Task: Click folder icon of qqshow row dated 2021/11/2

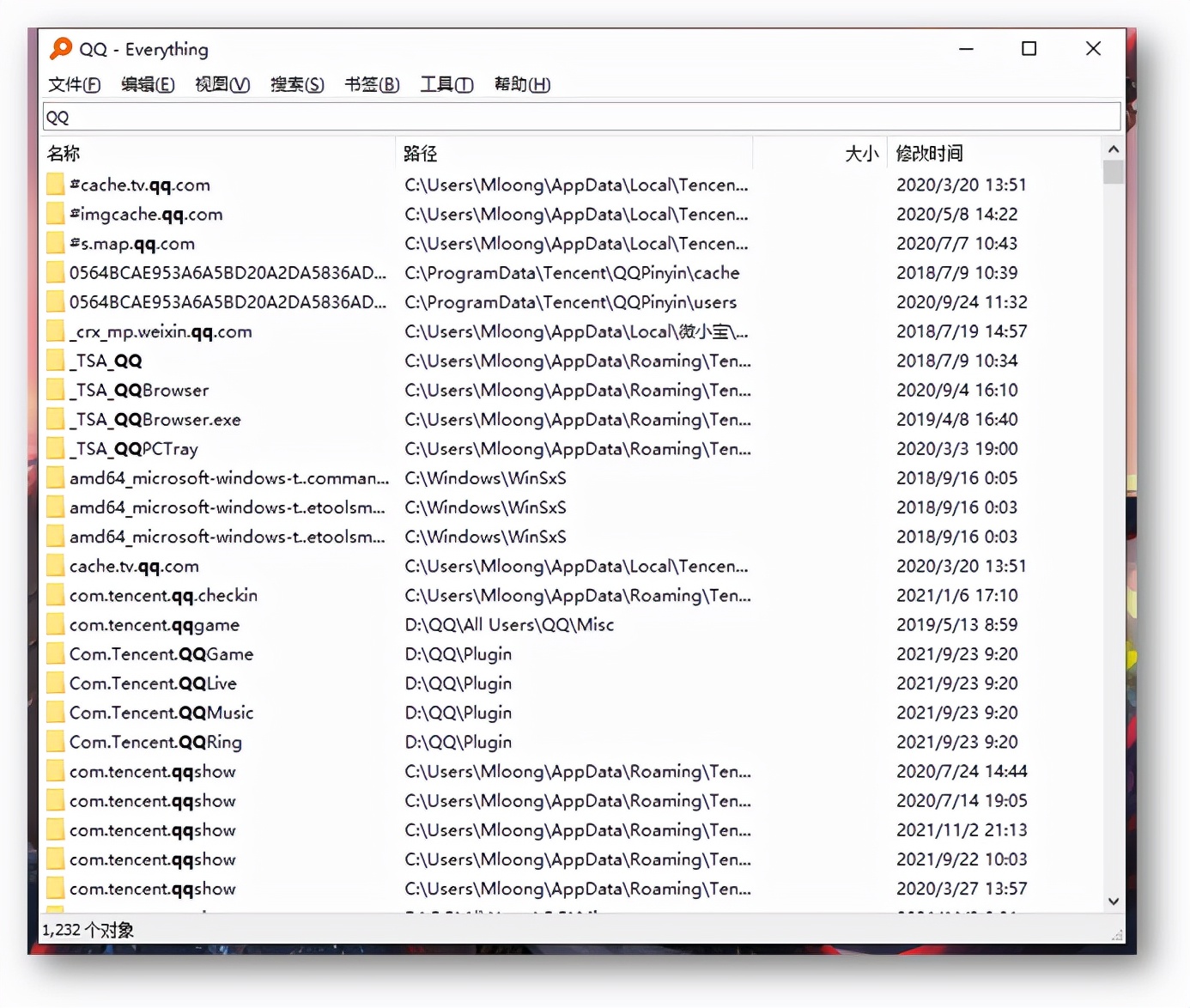Action: (x=55, y=829)
